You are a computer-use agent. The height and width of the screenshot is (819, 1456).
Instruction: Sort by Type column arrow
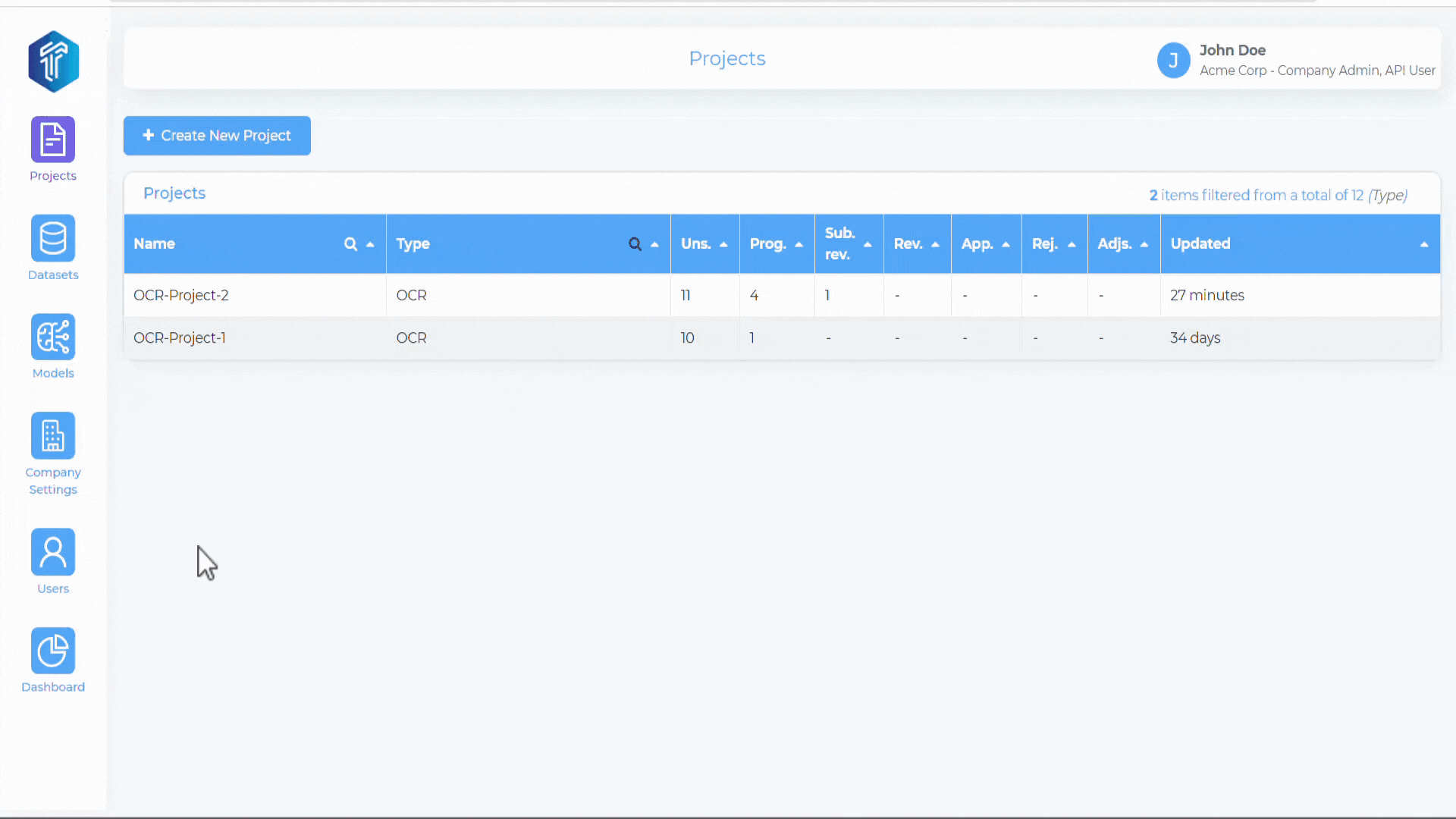point(654,244)
